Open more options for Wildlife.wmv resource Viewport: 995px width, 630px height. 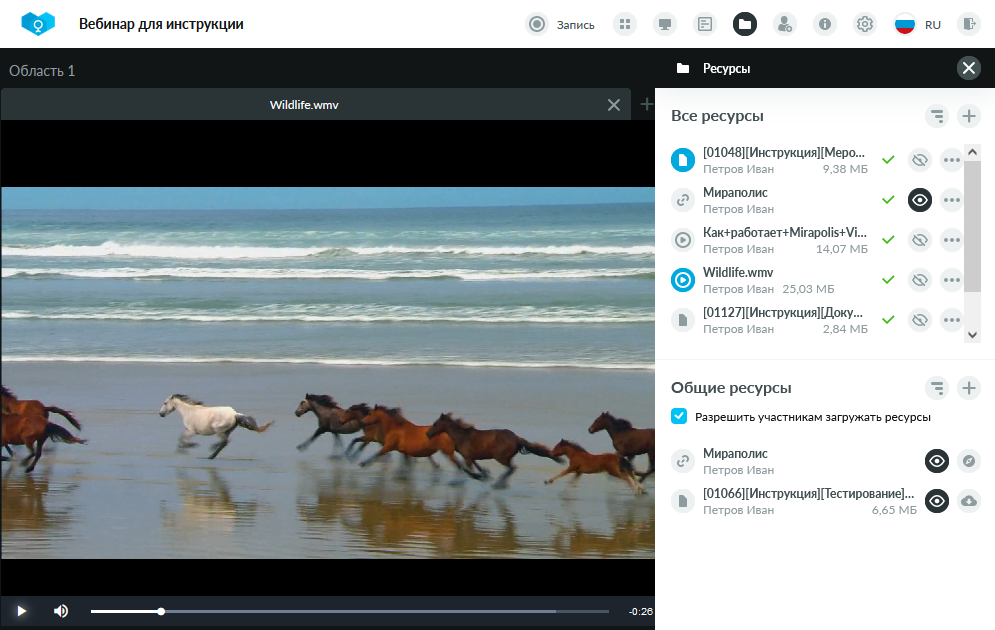point(952,280)
